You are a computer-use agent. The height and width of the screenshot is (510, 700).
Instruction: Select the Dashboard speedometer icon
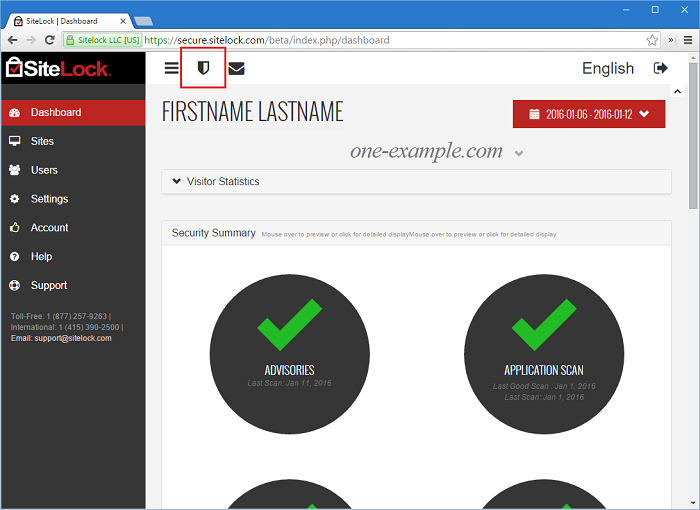click(15, 113)
